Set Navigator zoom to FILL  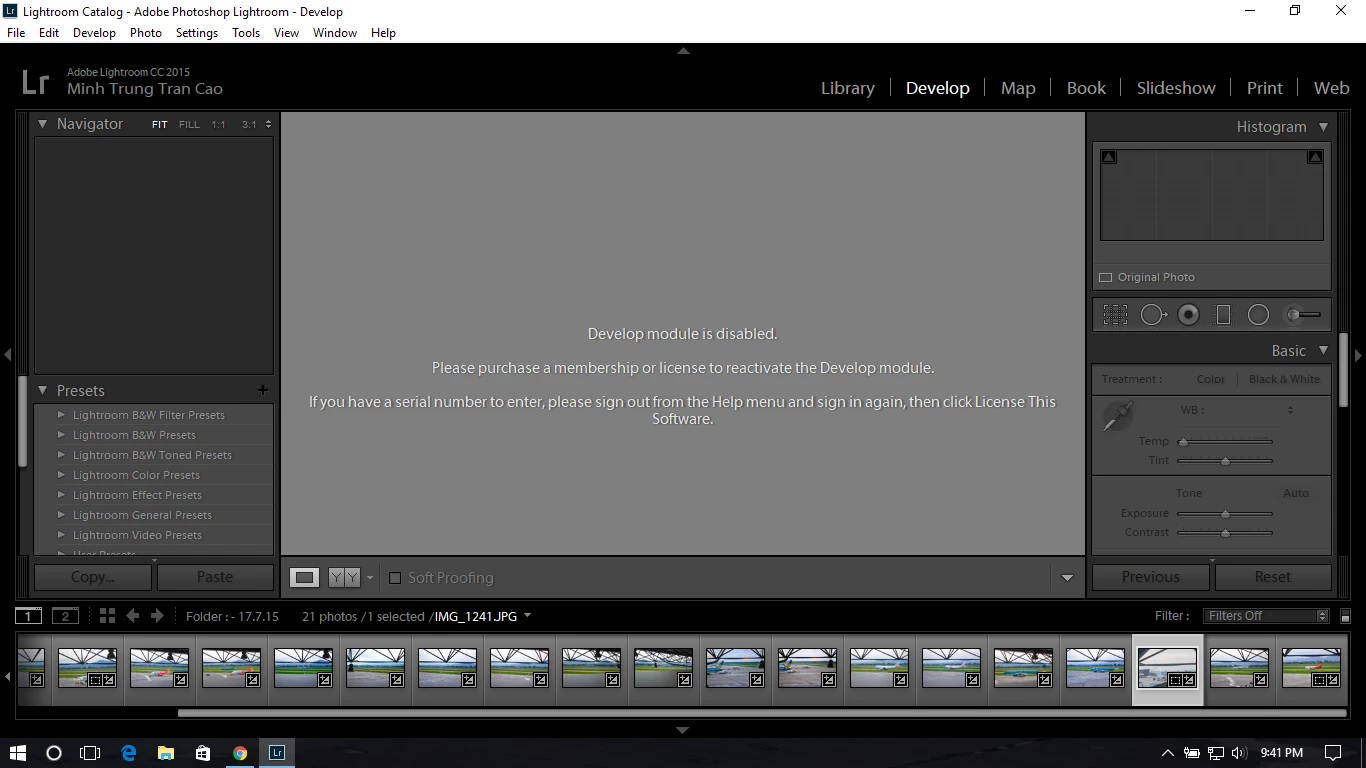coord(189,125)
